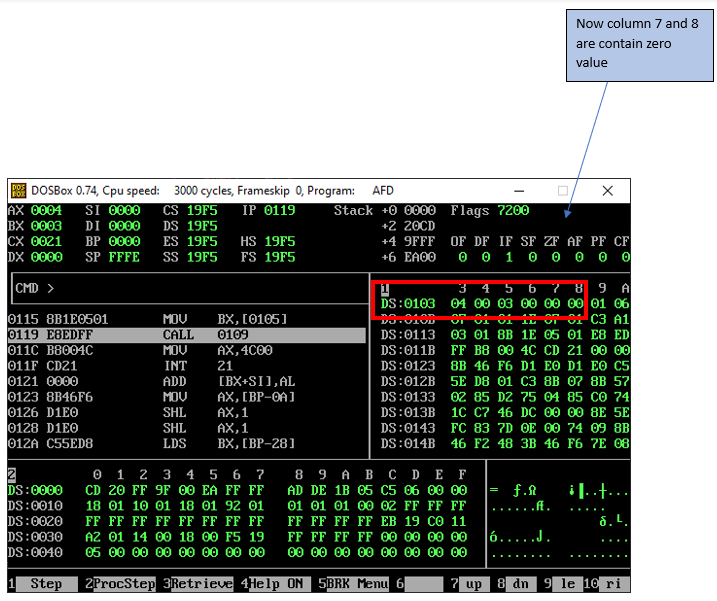Click the IF flag label
The image size is (717, 601).
tap(506, 242)
